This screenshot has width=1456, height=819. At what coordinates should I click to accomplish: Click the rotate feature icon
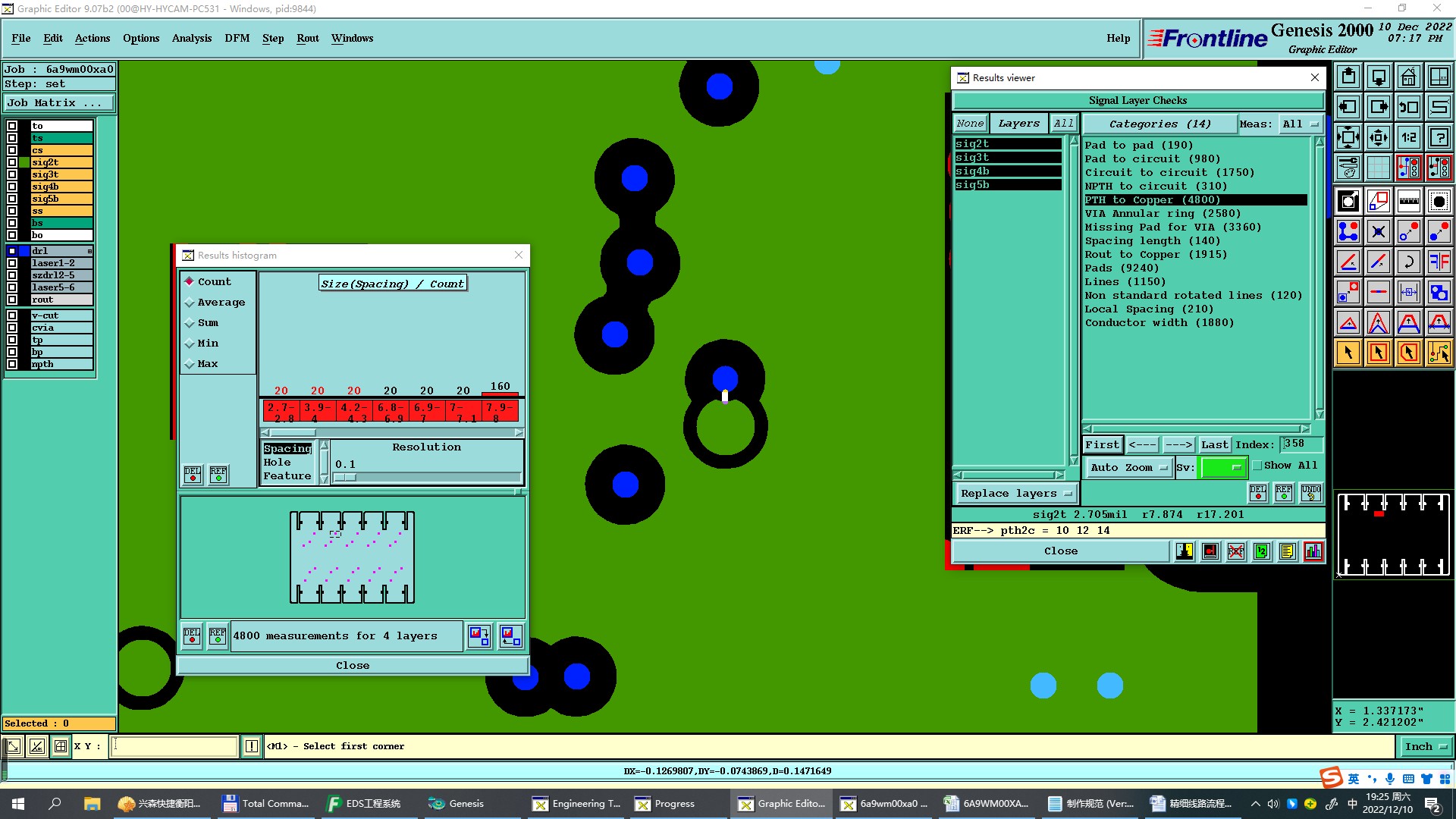(x=1408, y=262)
